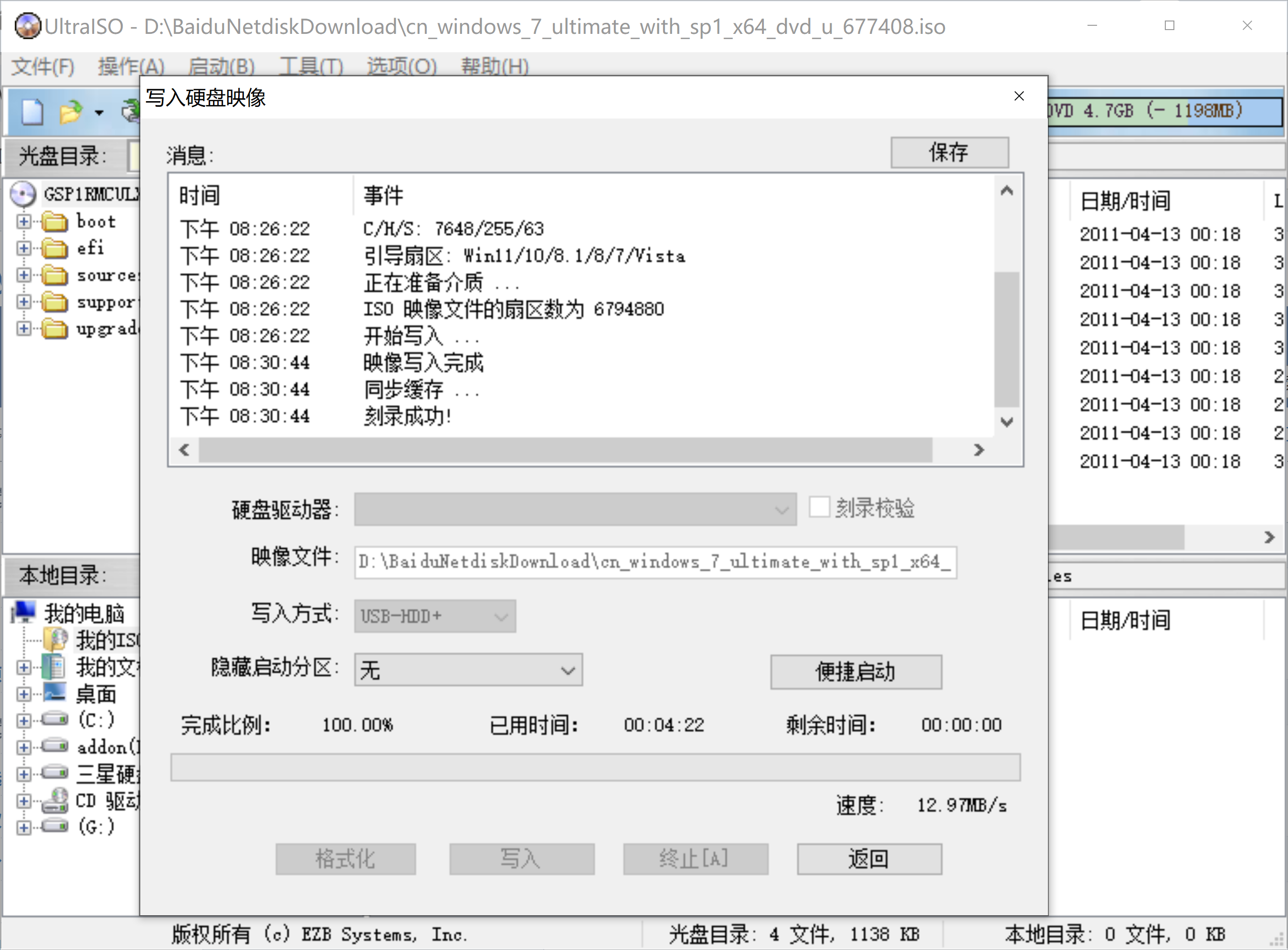Click the 格式化 button
1288x950 pixels.
point(346,858)
